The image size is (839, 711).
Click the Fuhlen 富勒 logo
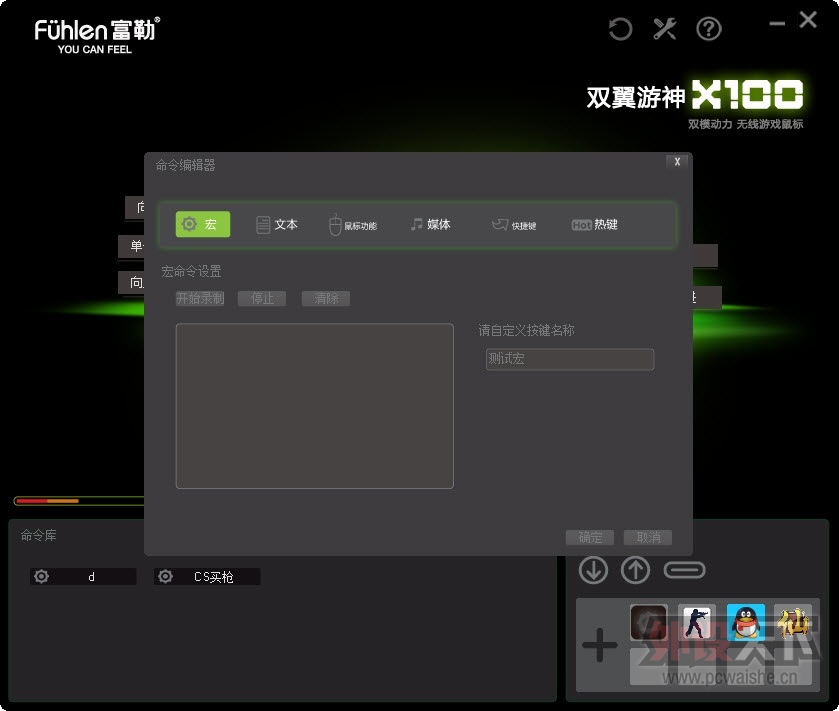click(x=97, y=36)
